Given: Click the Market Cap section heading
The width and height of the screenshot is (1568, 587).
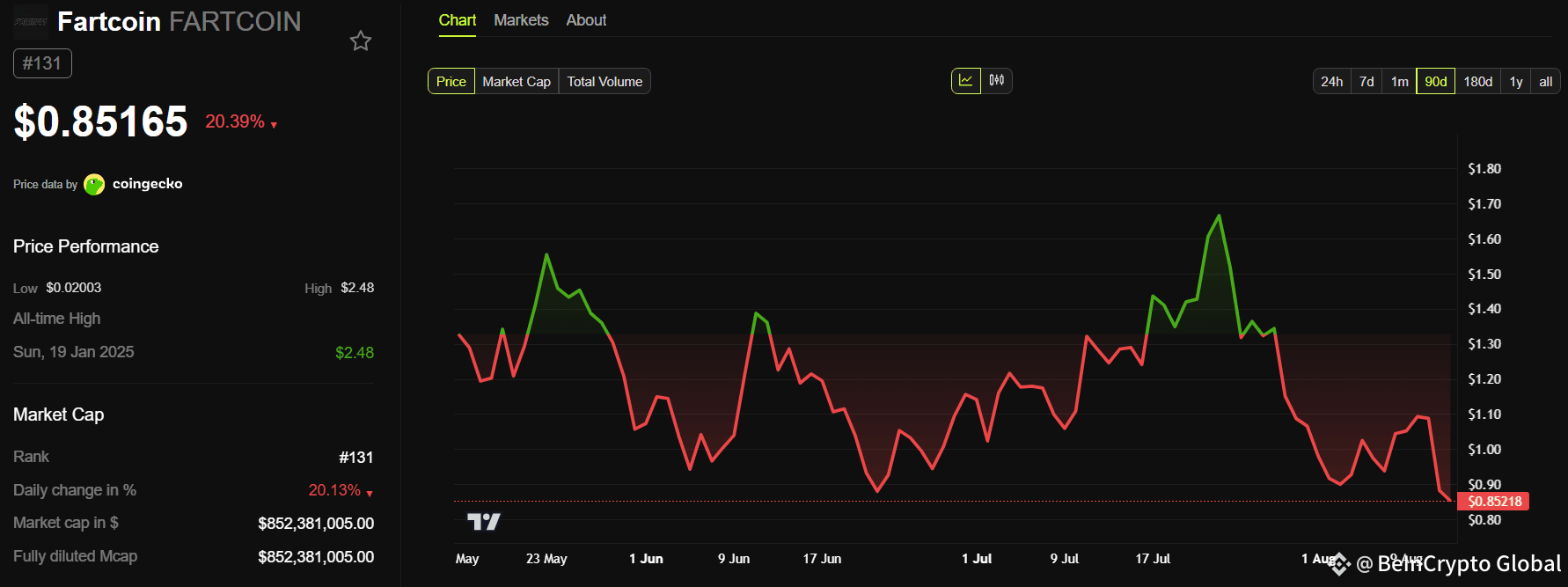Looking at the screenshot, I should (x=58, y=415).
